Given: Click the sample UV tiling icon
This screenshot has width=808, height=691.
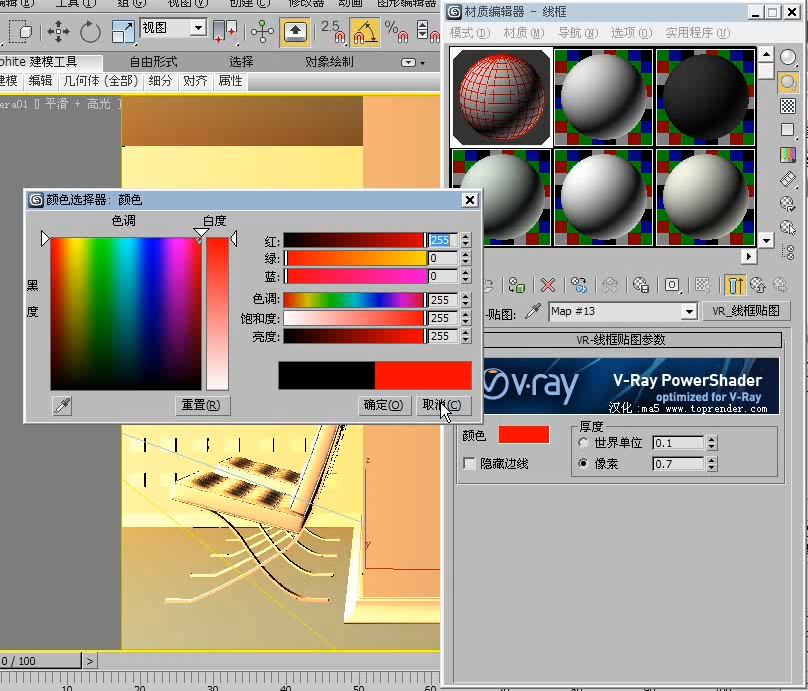Looking at the screenshot, I should coord(787,130).
